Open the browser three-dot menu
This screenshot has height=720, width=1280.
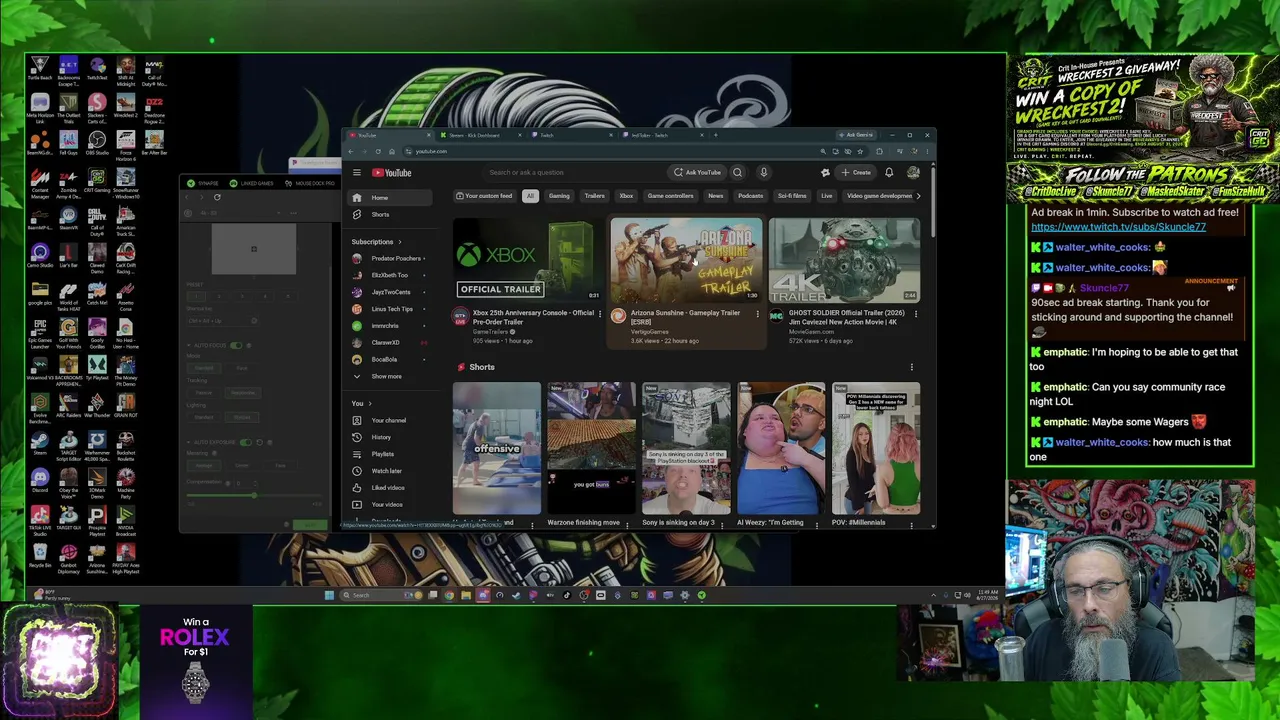pyautogui.click(x=925, y=151)
